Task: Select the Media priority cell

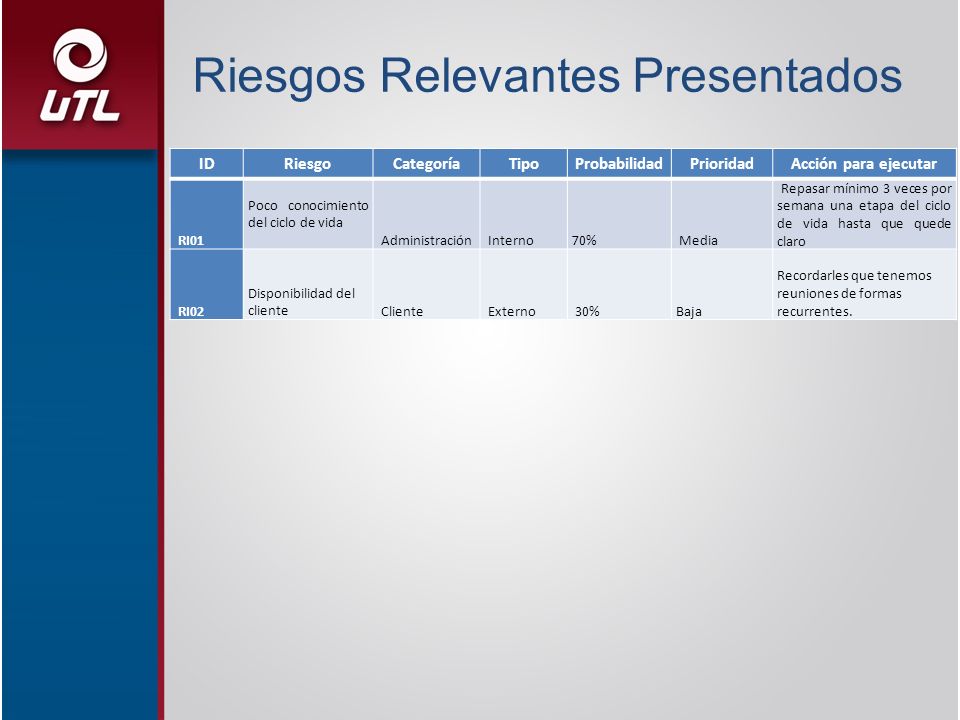Action: click(x=722, y=214)
